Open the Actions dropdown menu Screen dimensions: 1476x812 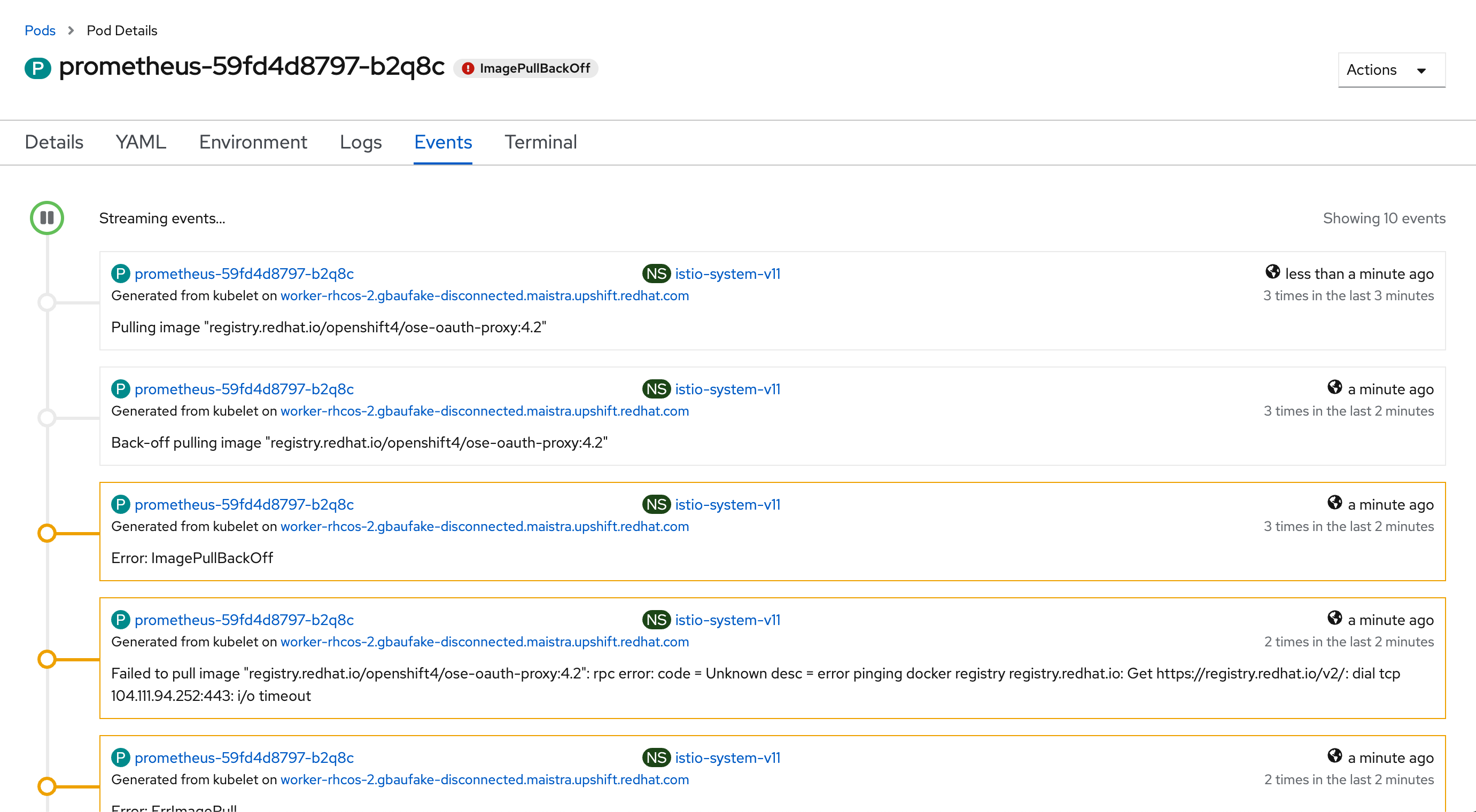pyautogui.click(x=1390, y=70)
